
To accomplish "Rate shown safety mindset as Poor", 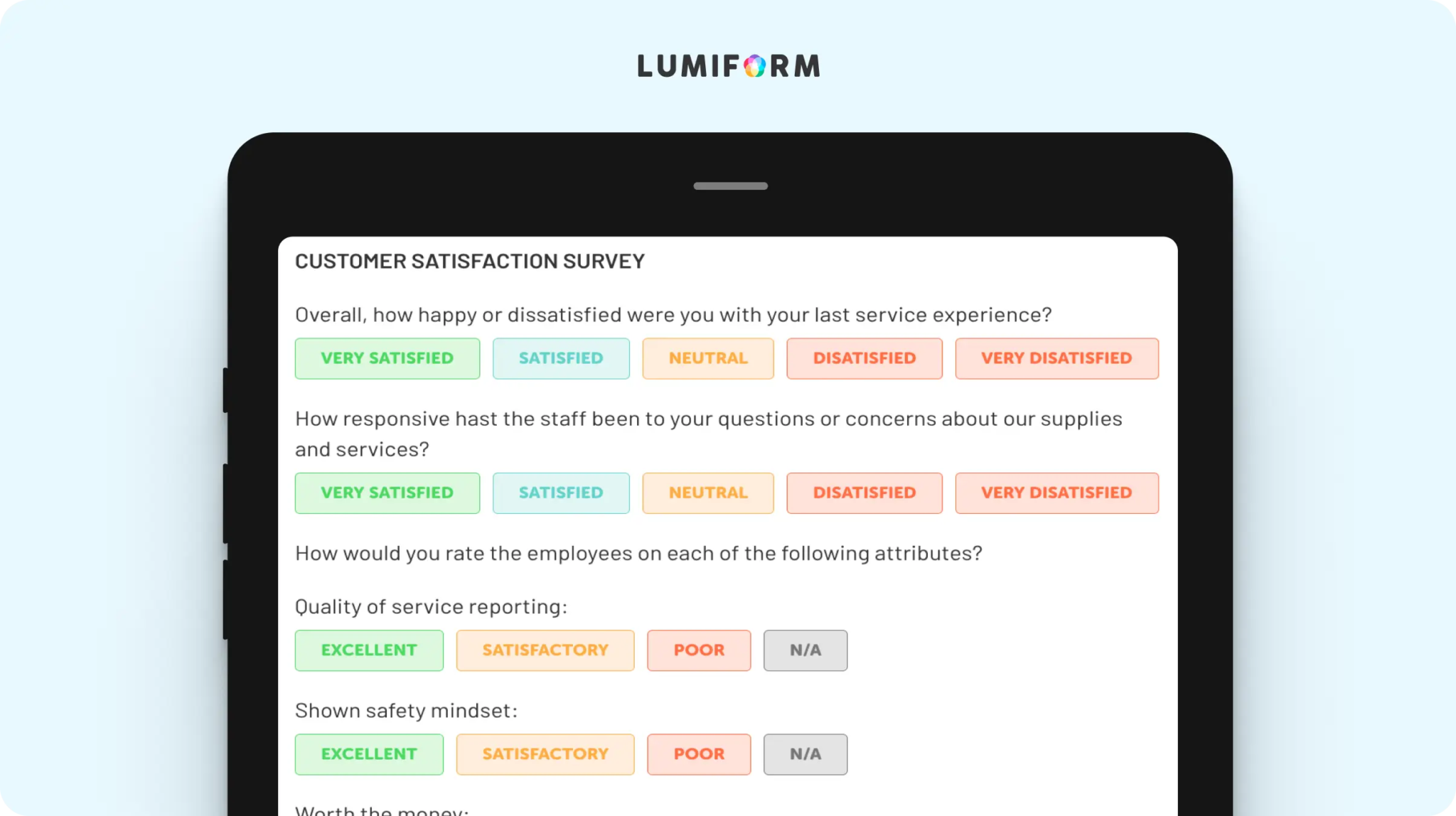I will click(x=699, y=754).
